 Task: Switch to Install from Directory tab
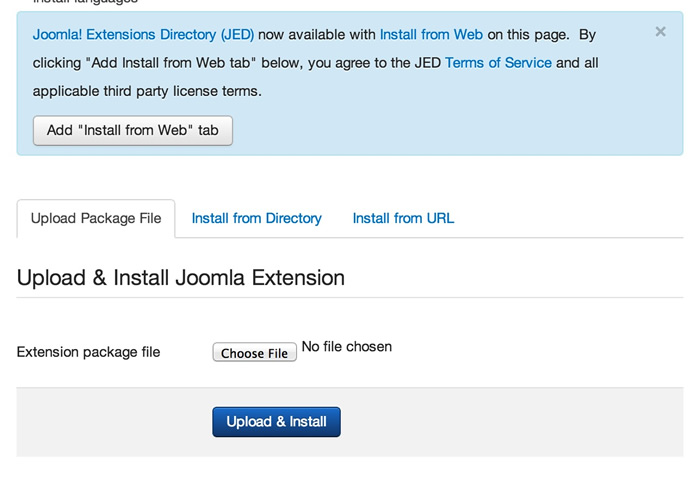257,218
